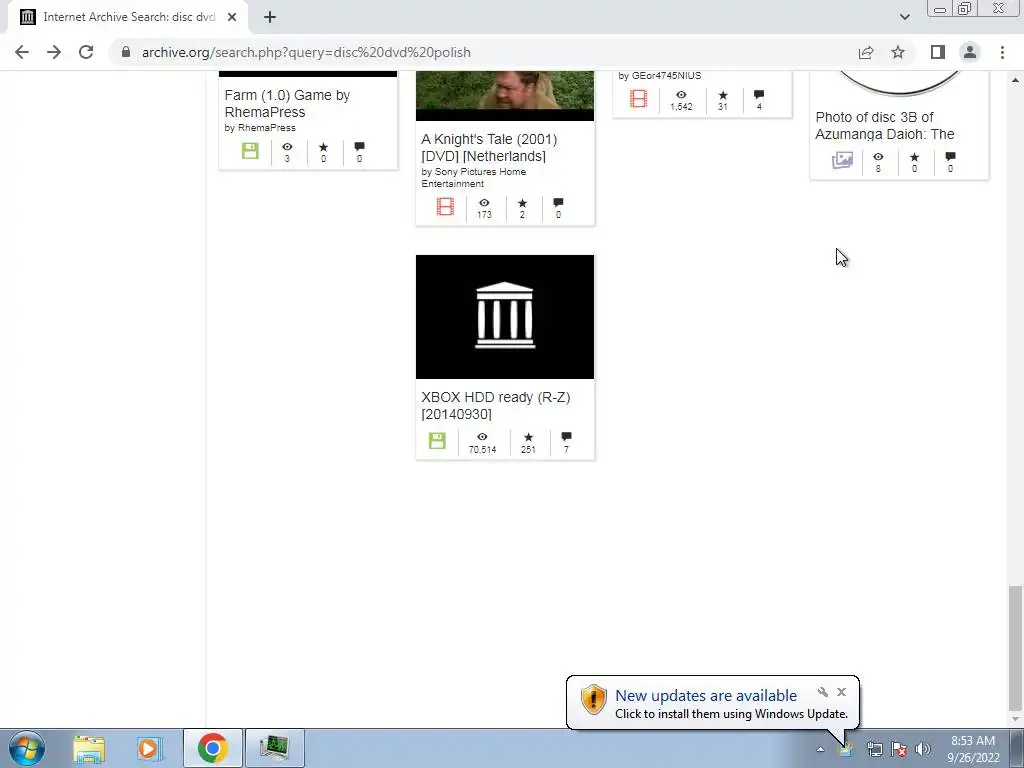Open Photo of disc 3B of Azumanga Daioh
Image resolution: width=1024 pixels, height=768 pixels.
pos(885,125)
